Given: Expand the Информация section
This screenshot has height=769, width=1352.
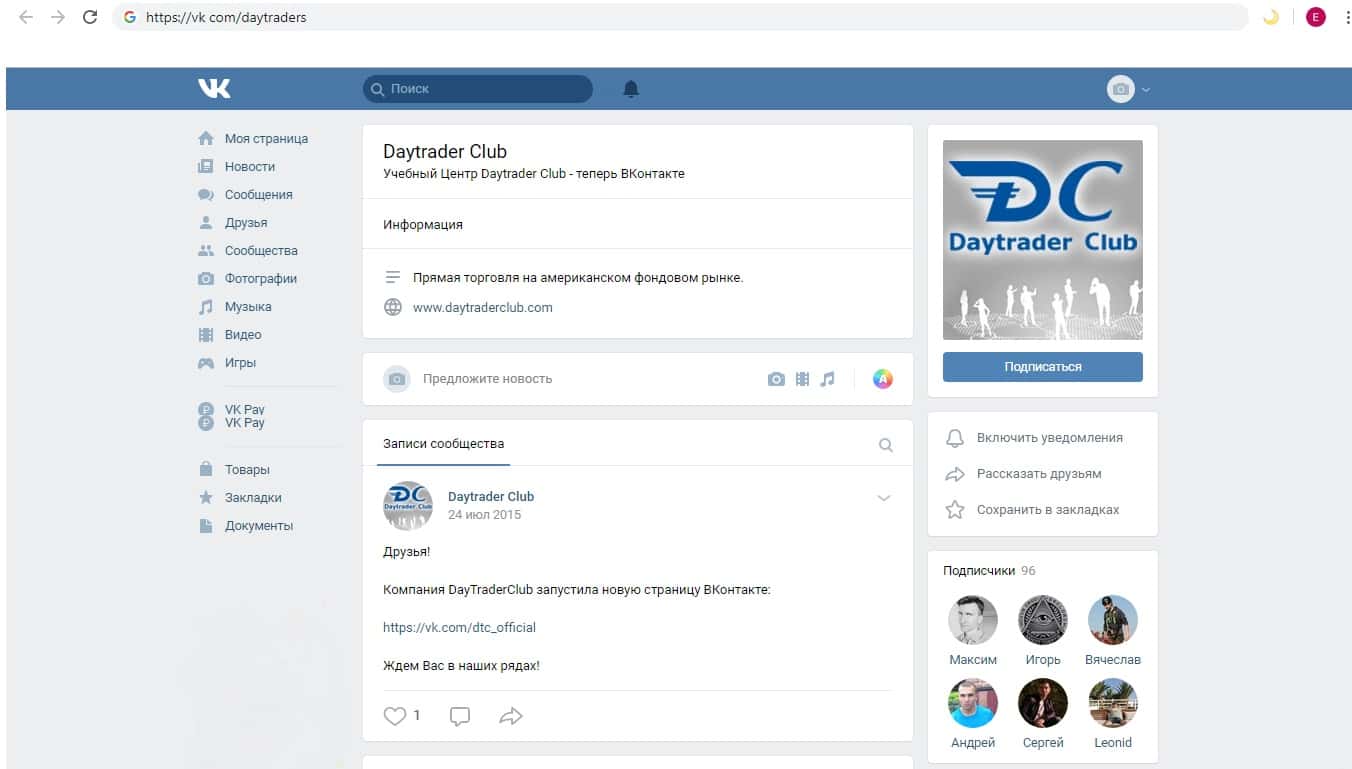Looking at the screenshot, I should (x=423, y=225).
